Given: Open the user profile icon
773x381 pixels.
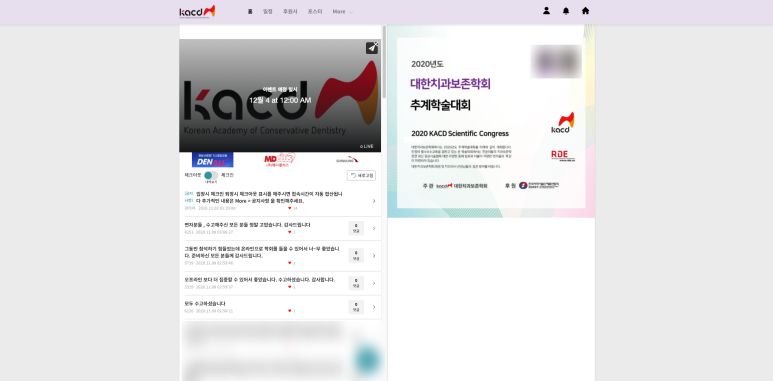Looking at the screenshot, I should [x=546, y=10].
